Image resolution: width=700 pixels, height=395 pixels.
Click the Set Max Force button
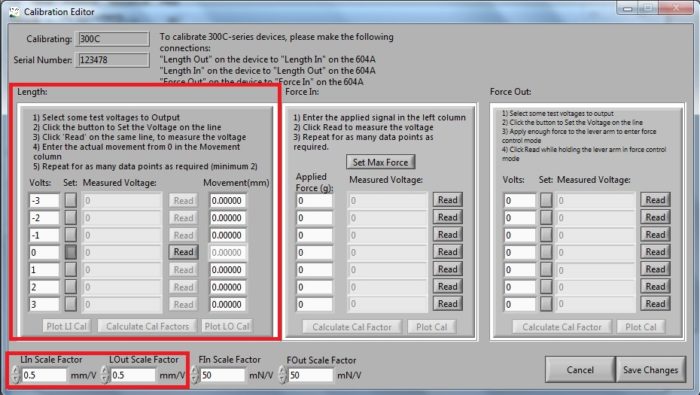381,162
